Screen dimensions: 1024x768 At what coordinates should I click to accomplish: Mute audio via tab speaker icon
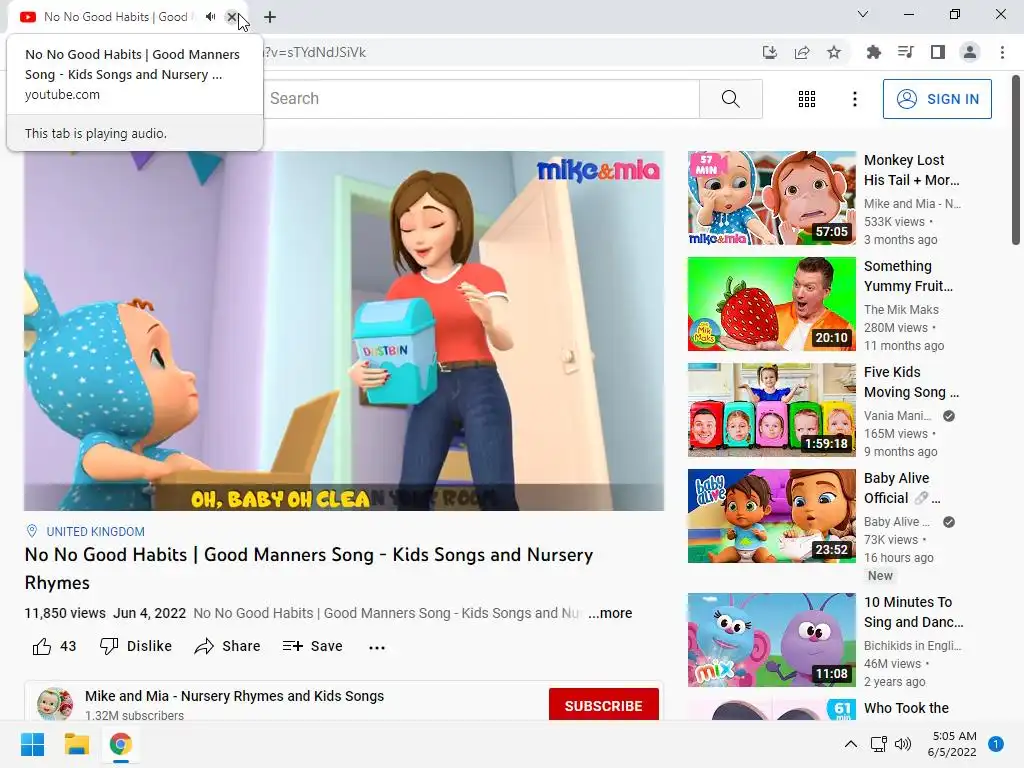click(x=210, y=17)
